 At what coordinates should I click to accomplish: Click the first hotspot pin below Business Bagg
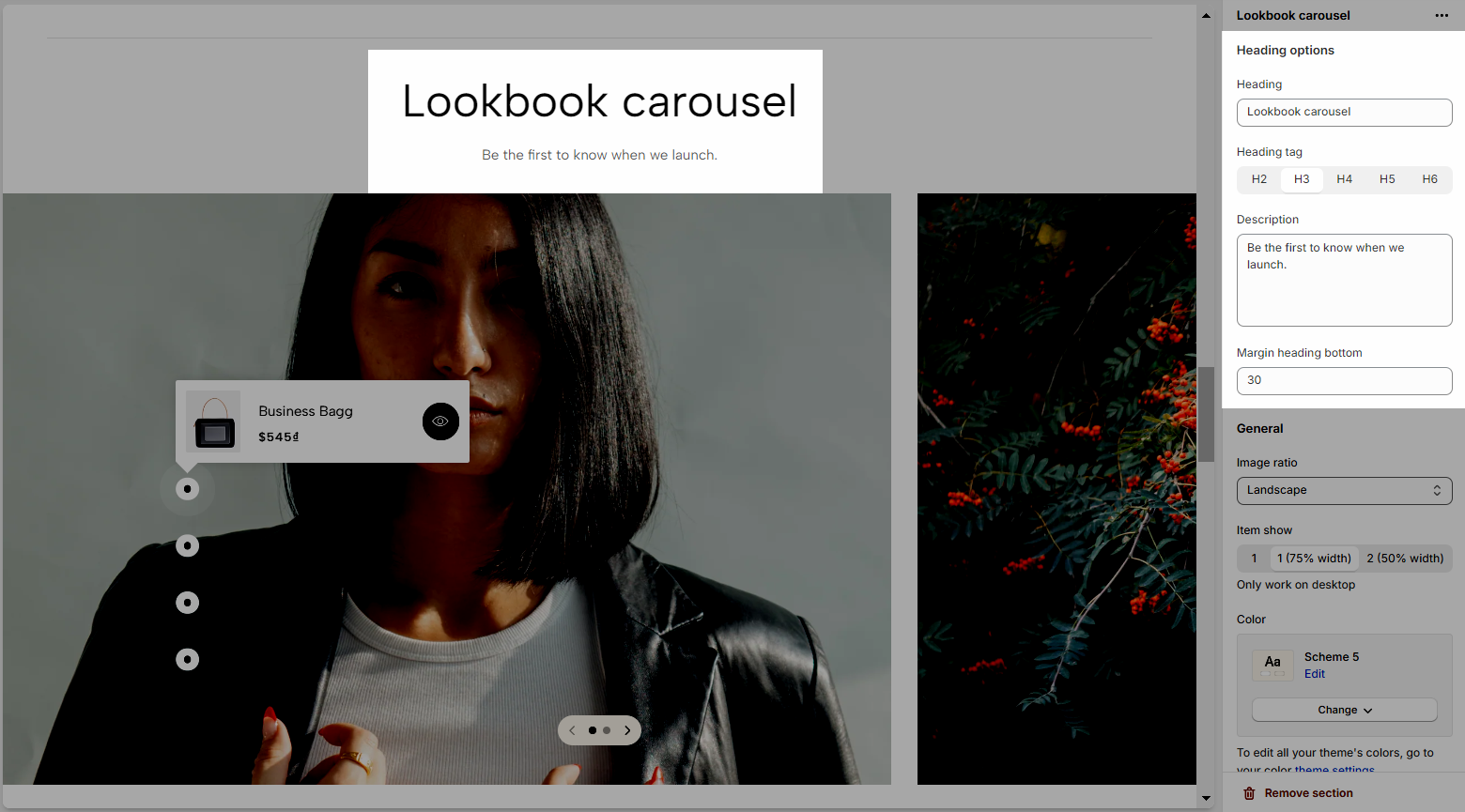(x=188, y=489)
